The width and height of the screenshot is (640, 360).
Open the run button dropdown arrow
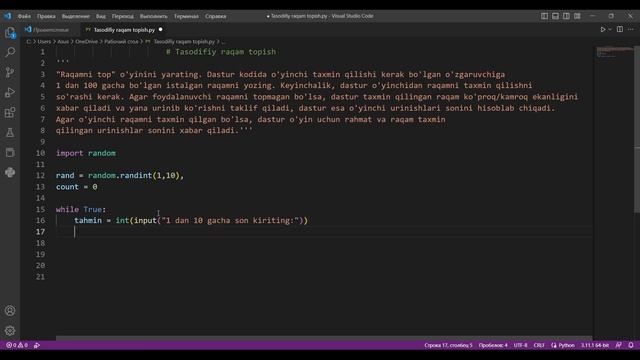point(610,29)
